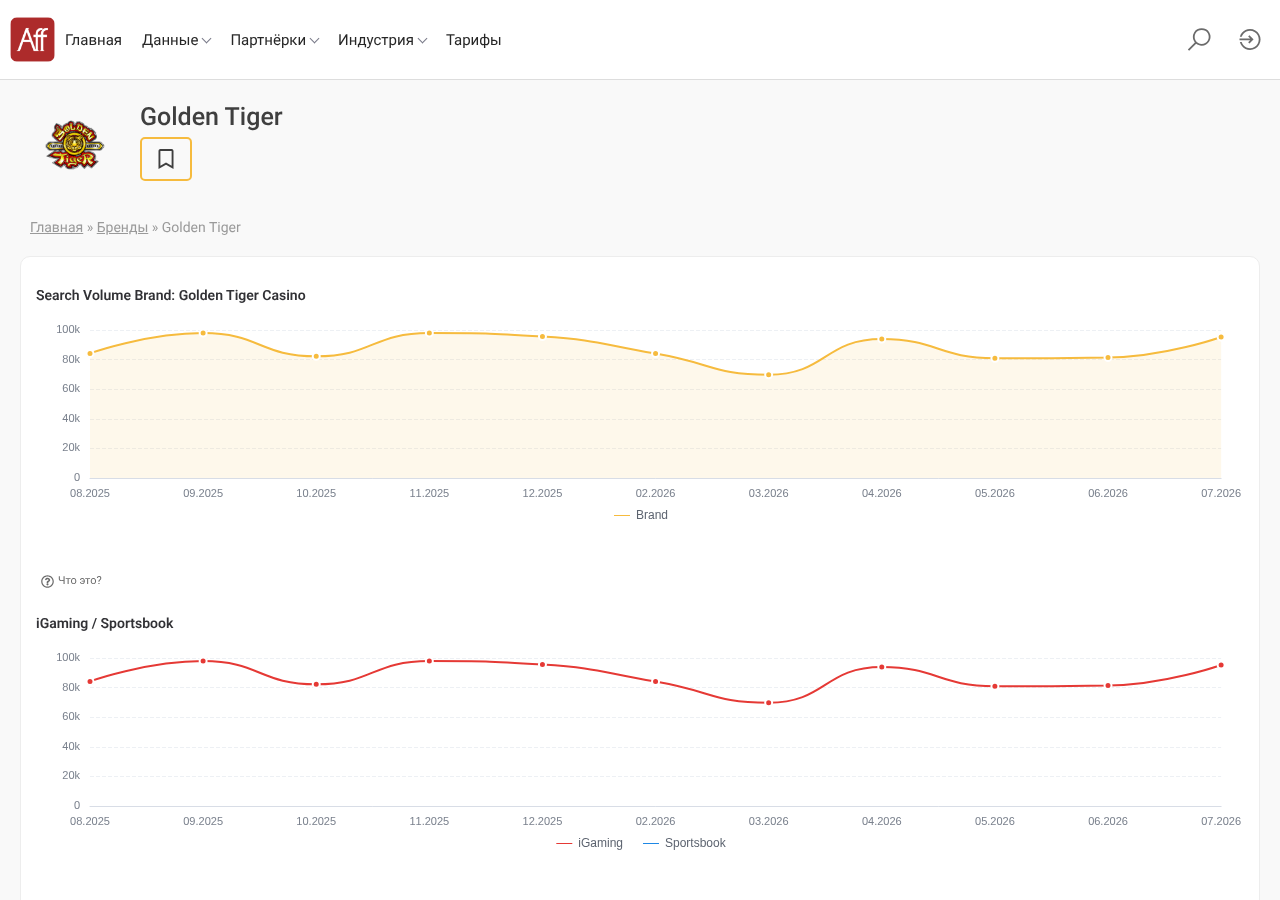Click the 100k axis label on the Search Volume chart
This screenshot has width=1280, height=900.
click(68, 329)
